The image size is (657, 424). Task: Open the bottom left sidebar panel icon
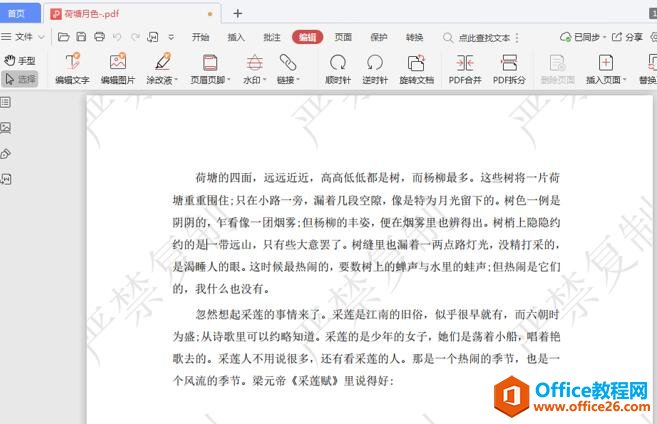(x=5, y=179)
